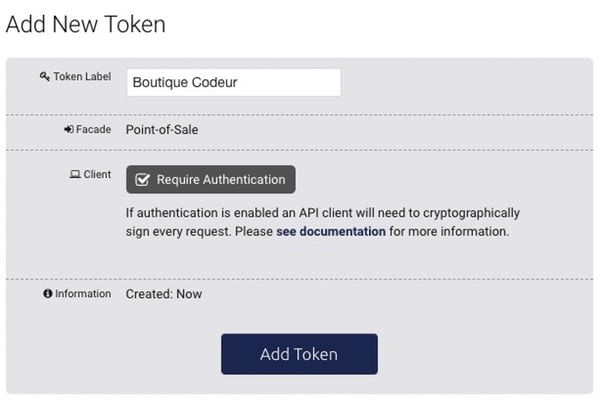Click the key icon beside Token Label
This screenshot has height=400, width=600.
tap(44, 77)
